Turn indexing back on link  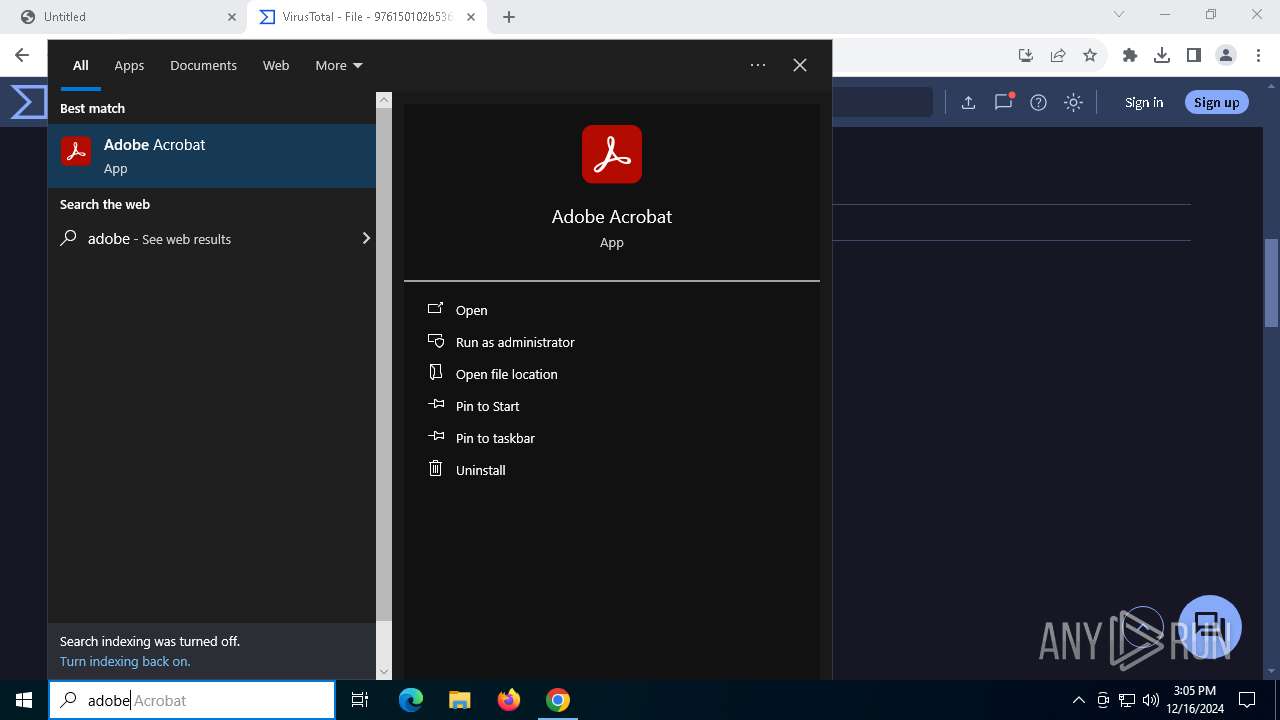pos(125,661)
